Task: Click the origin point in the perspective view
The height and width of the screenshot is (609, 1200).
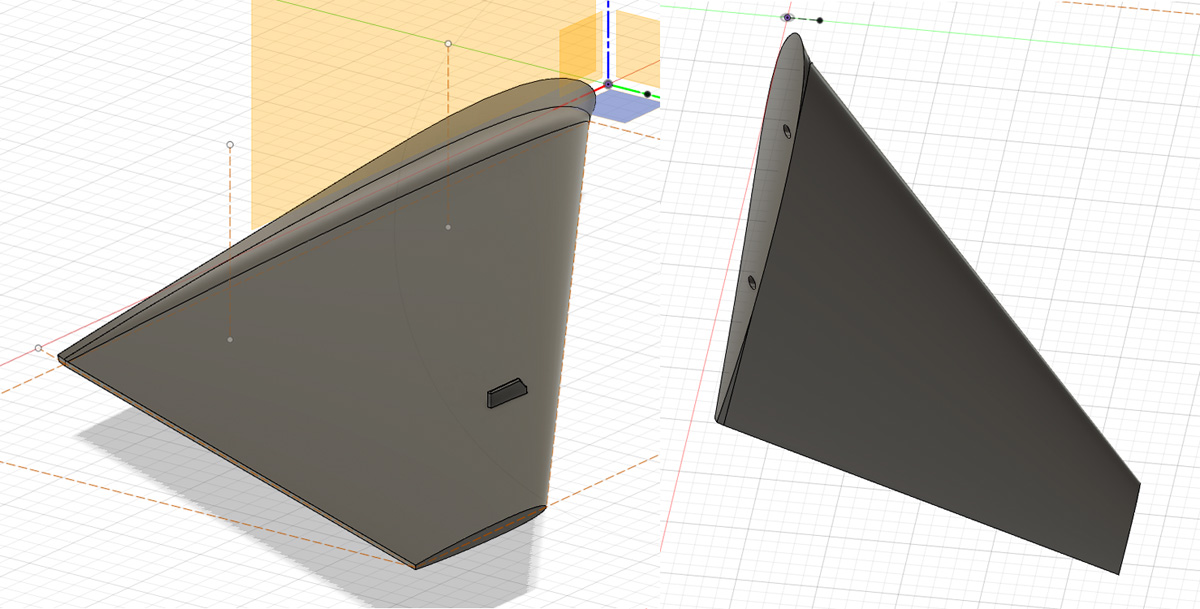Action: (608, 84)
